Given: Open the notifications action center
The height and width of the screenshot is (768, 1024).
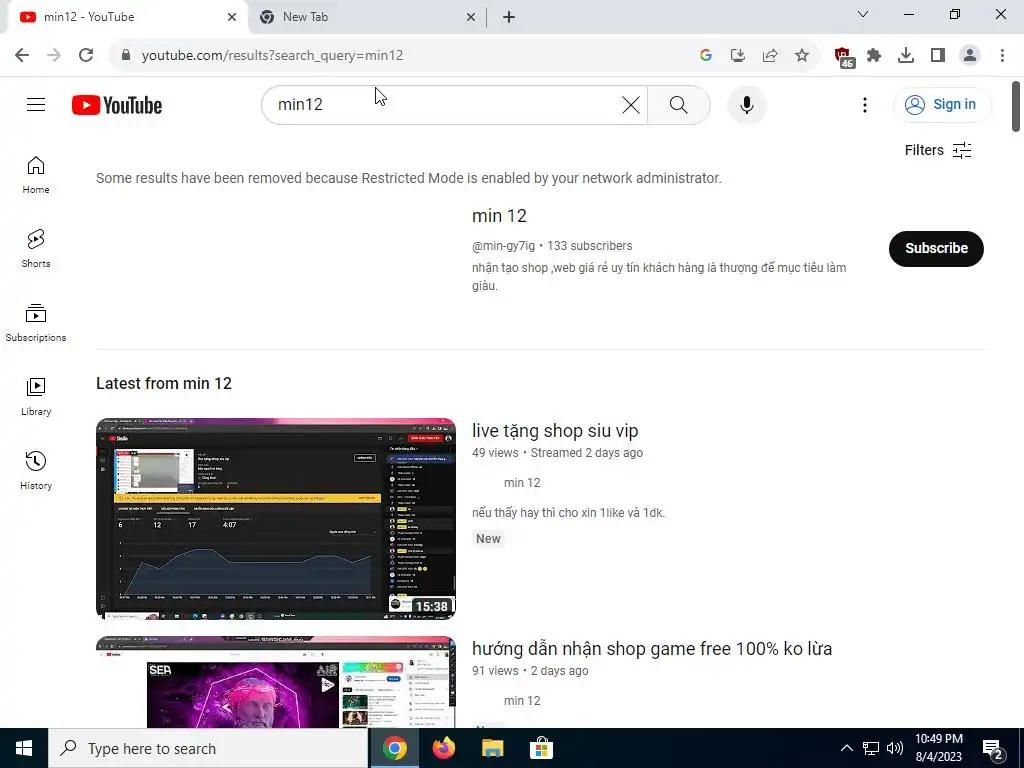Looking at the screenshot, I should [x=993, y=750].
